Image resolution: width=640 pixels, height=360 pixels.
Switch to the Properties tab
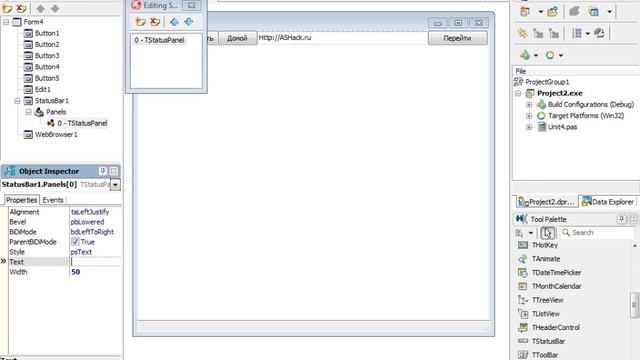point(22,200)
